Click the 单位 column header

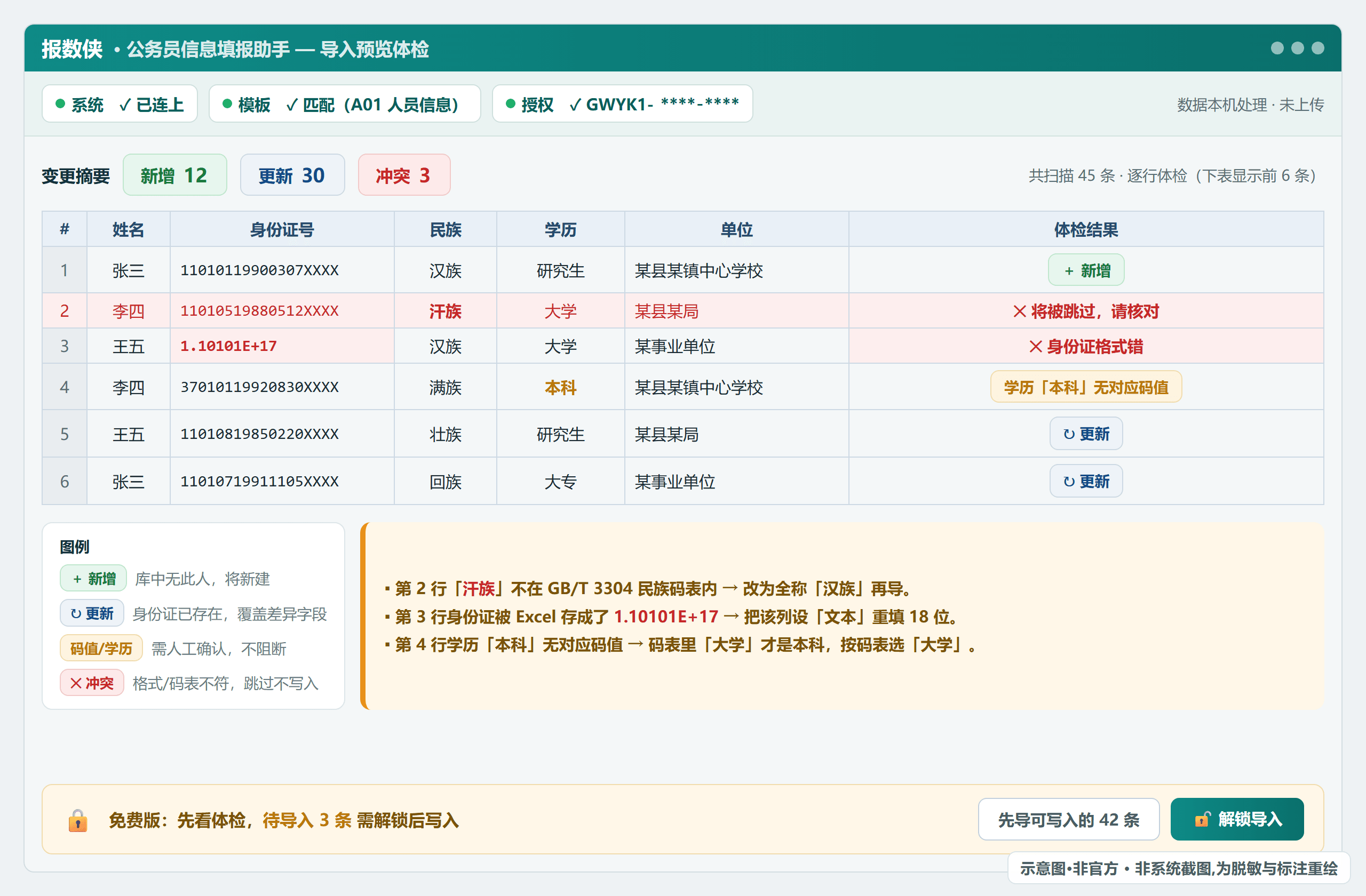click(x=736, y=229)
